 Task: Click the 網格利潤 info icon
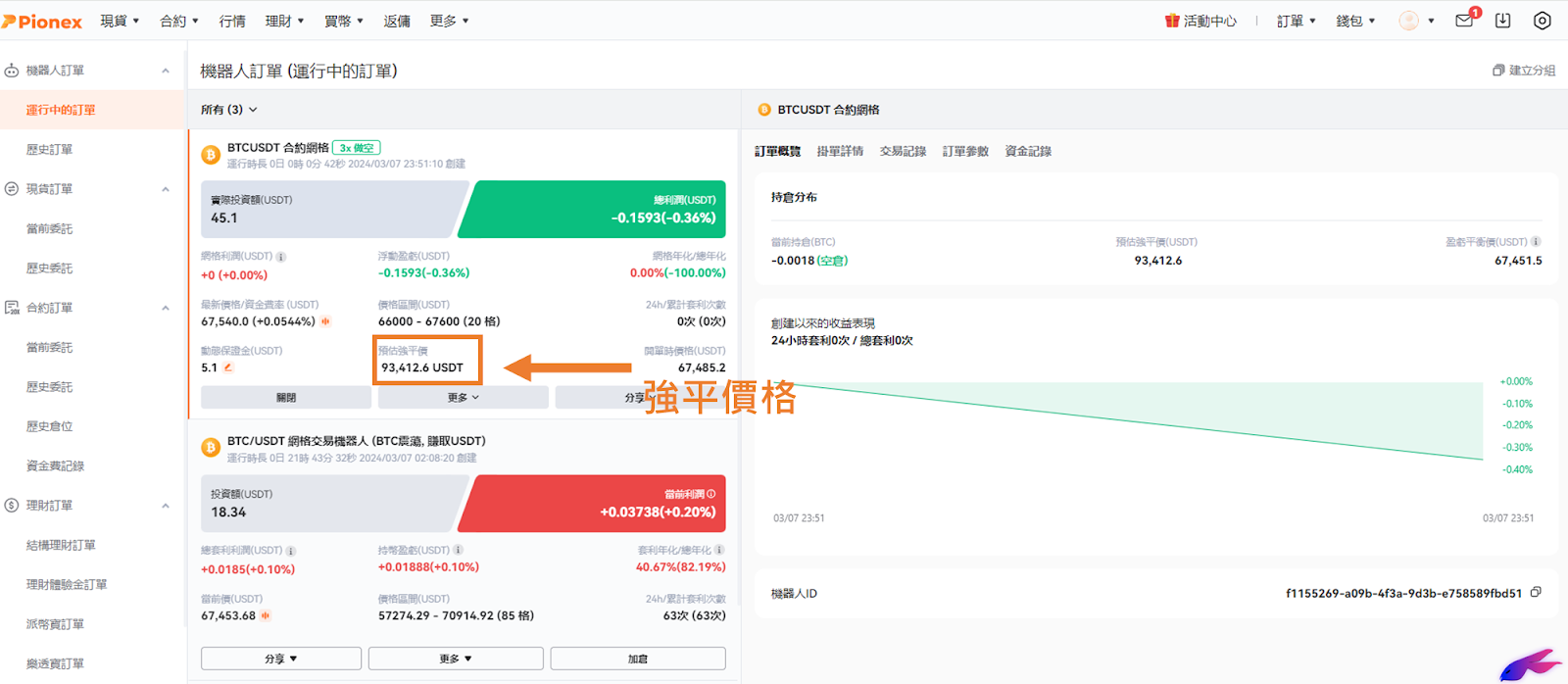click(281, 257)
